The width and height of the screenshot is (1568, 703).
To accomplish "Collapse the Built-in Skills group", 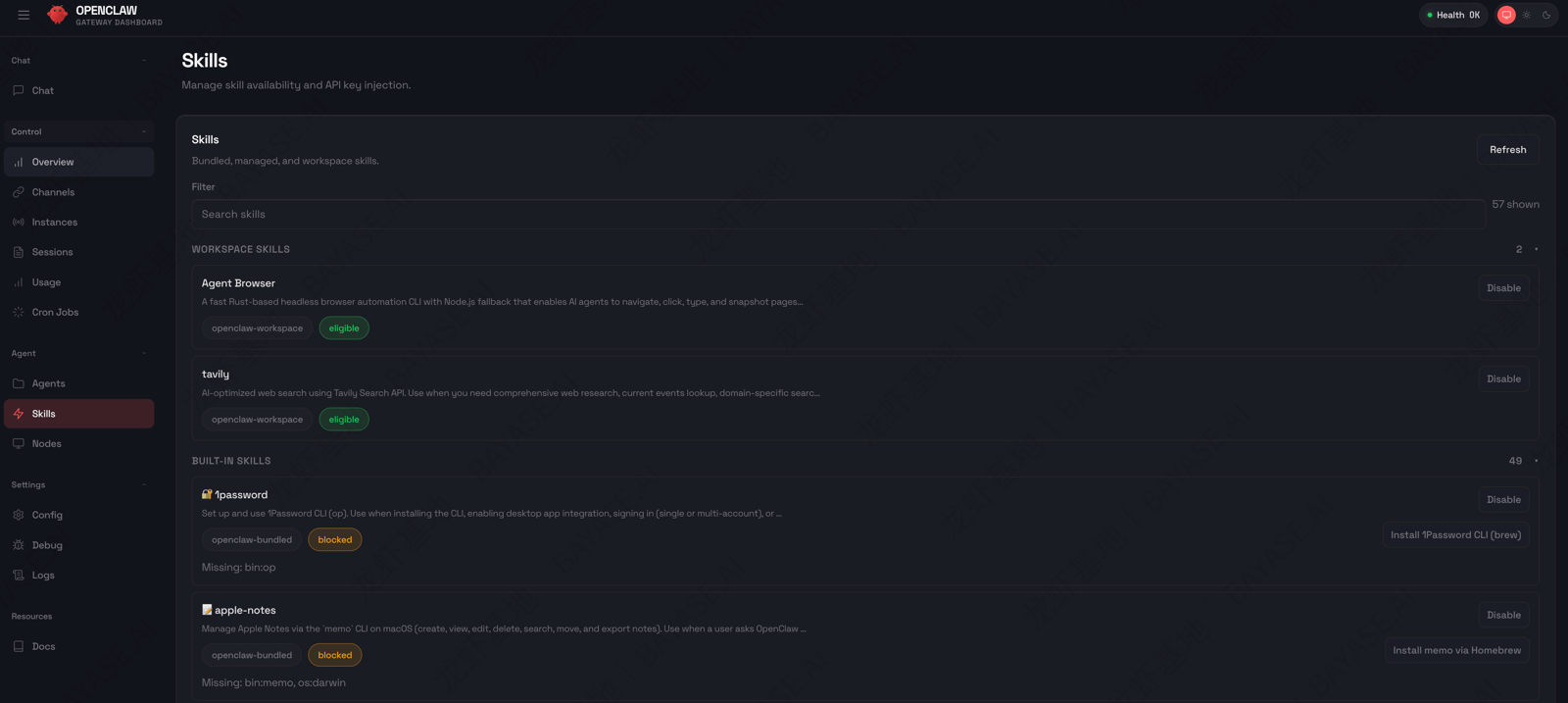I will point(1536,461).
